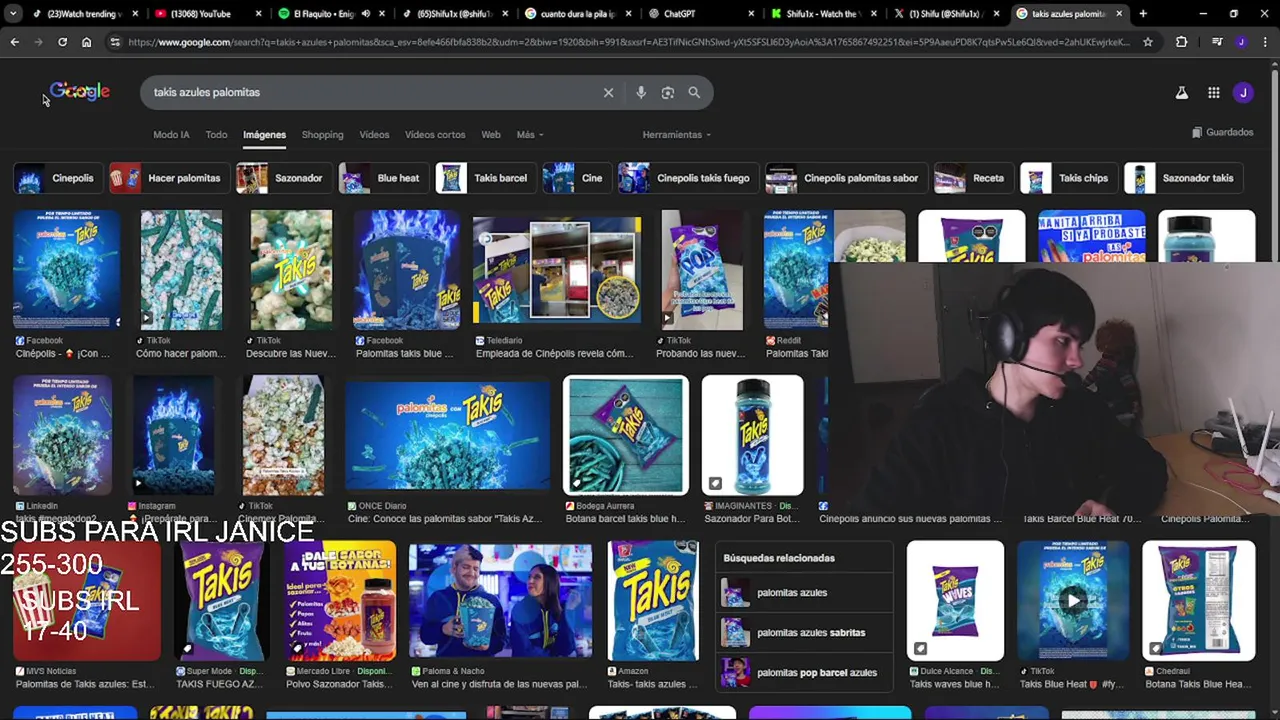
Task: Filter images by Blue heat chip
Action: pyautogui.click(x=382, y=178)
